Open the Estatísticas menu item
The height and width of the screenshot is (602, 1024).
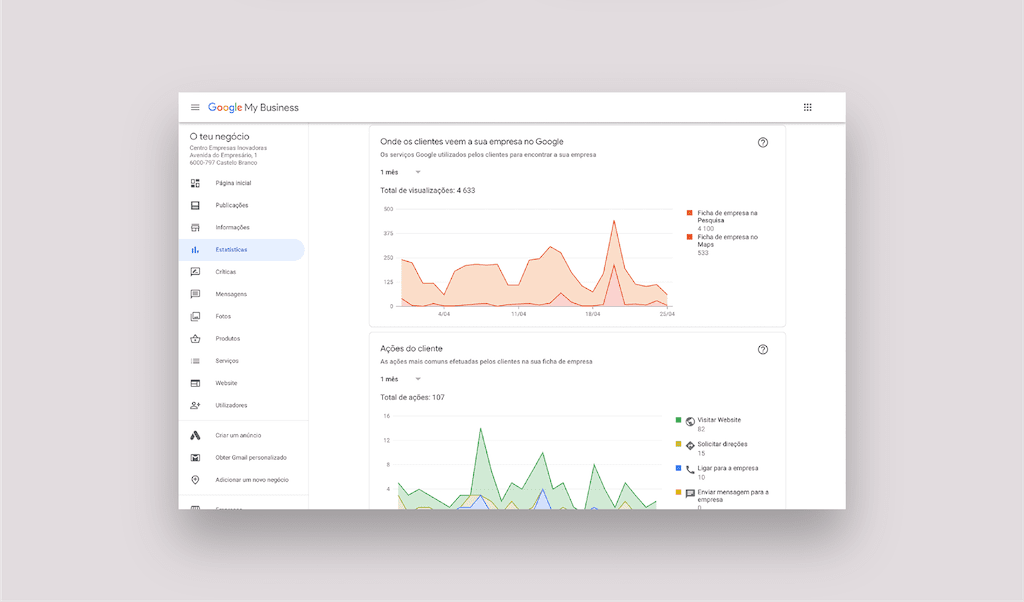pos(231,250)
